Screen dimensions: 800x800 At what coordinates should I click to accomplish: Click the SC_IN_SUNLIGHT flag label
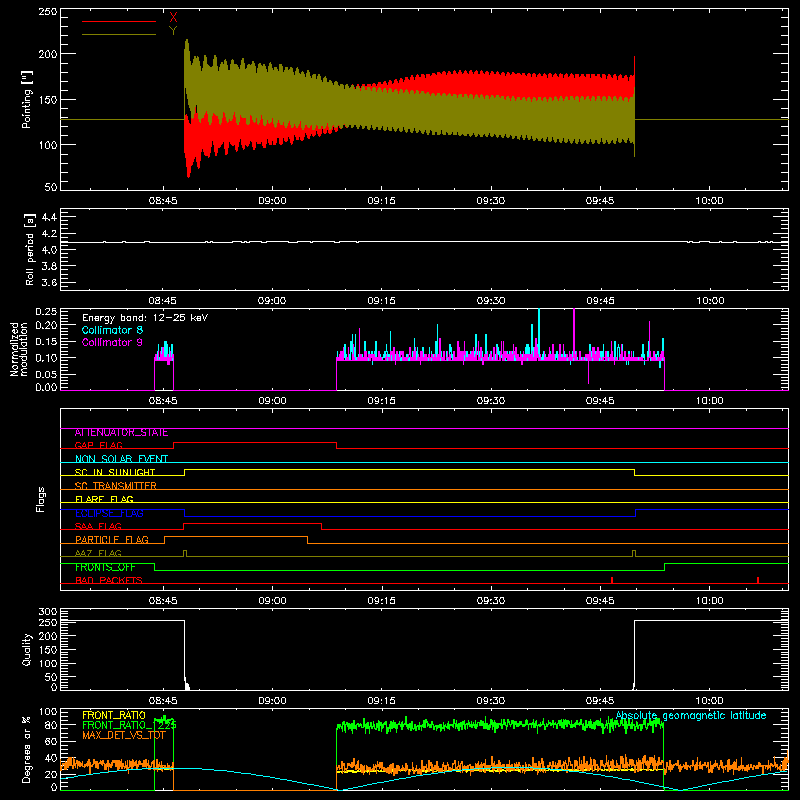point(115,472)
